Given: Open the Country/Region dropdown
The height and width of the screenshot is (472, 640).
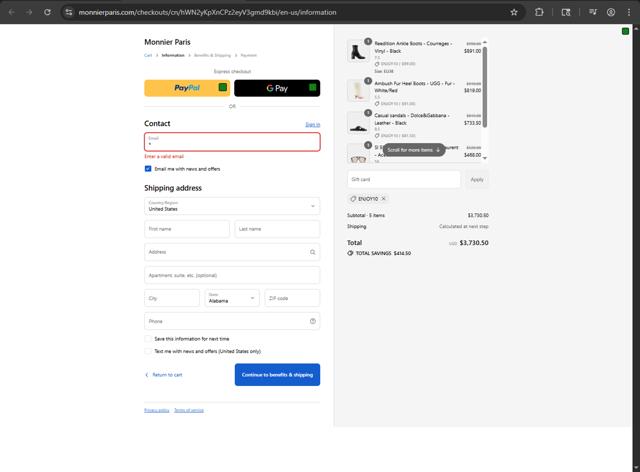Looking at the screenshot, I should tap(232, 206).
